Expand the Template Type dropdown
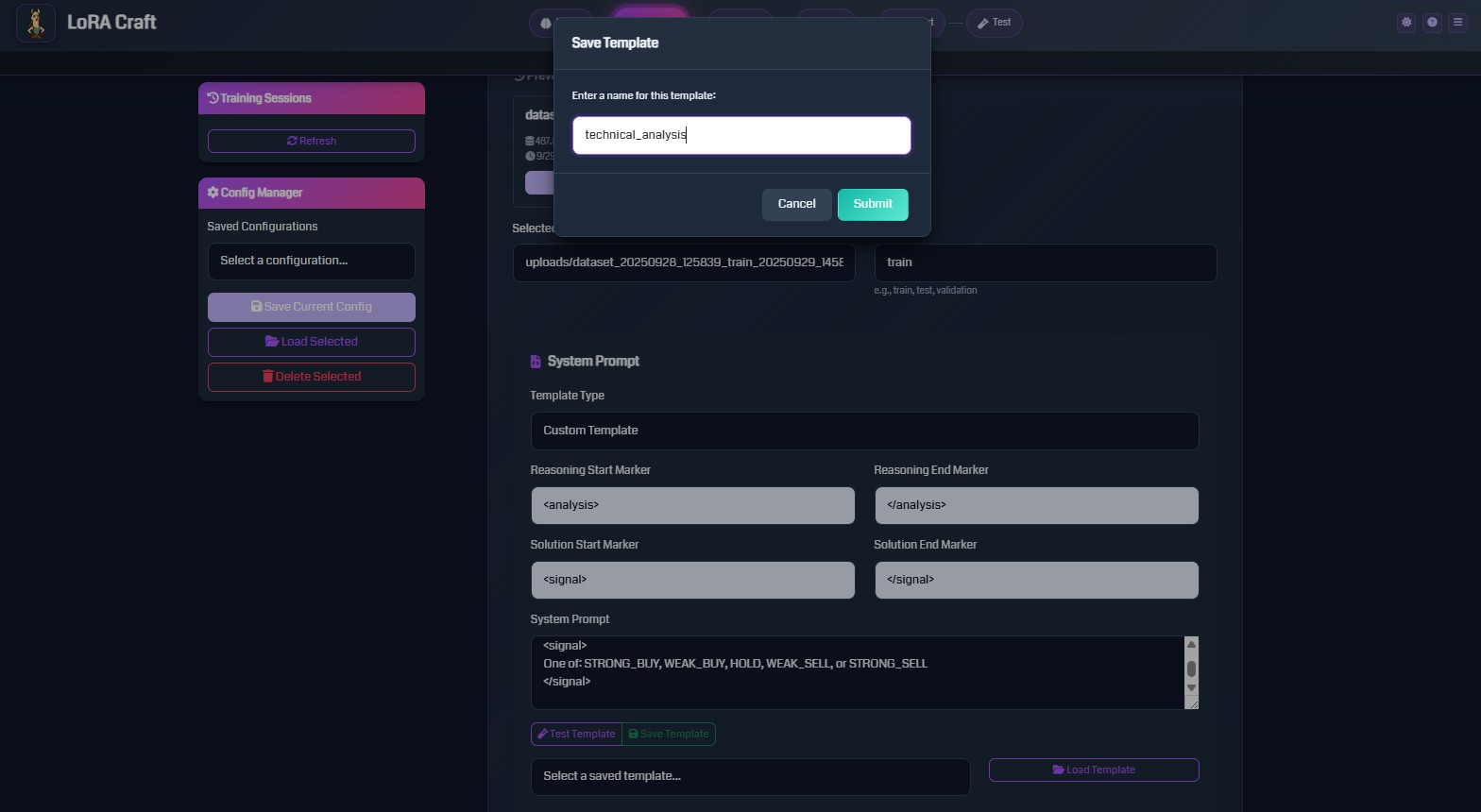 point(864,431)
